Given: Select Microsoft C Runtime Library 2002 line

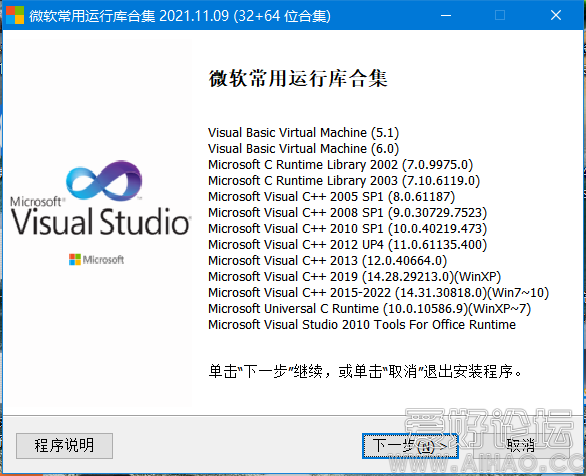Looking at the screenshot, I should tap(340, 165).
